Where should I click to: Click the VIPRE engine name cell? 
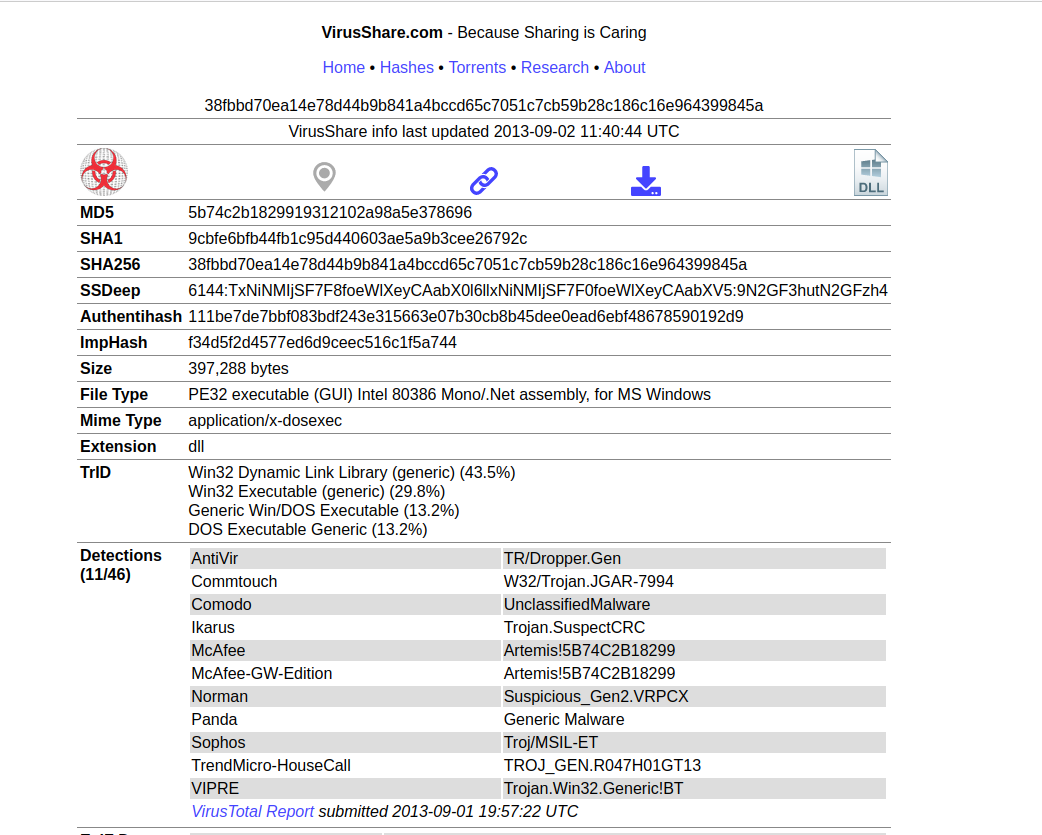point(345,789)
